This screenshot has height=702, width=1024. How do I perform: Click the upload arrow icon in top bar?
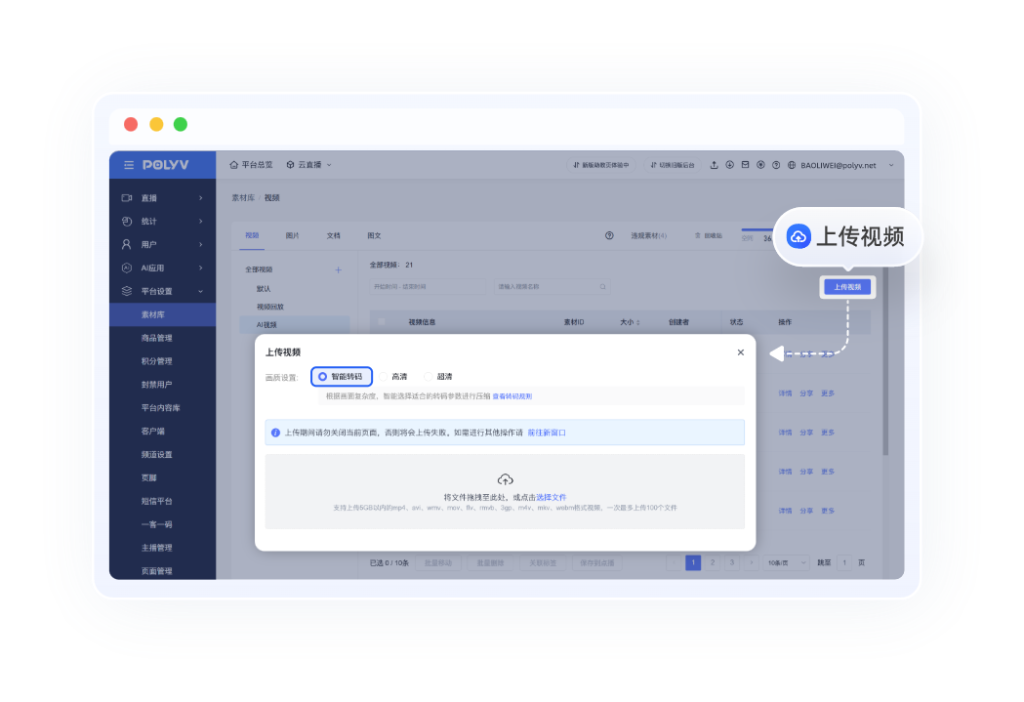(x=714, y=165)
